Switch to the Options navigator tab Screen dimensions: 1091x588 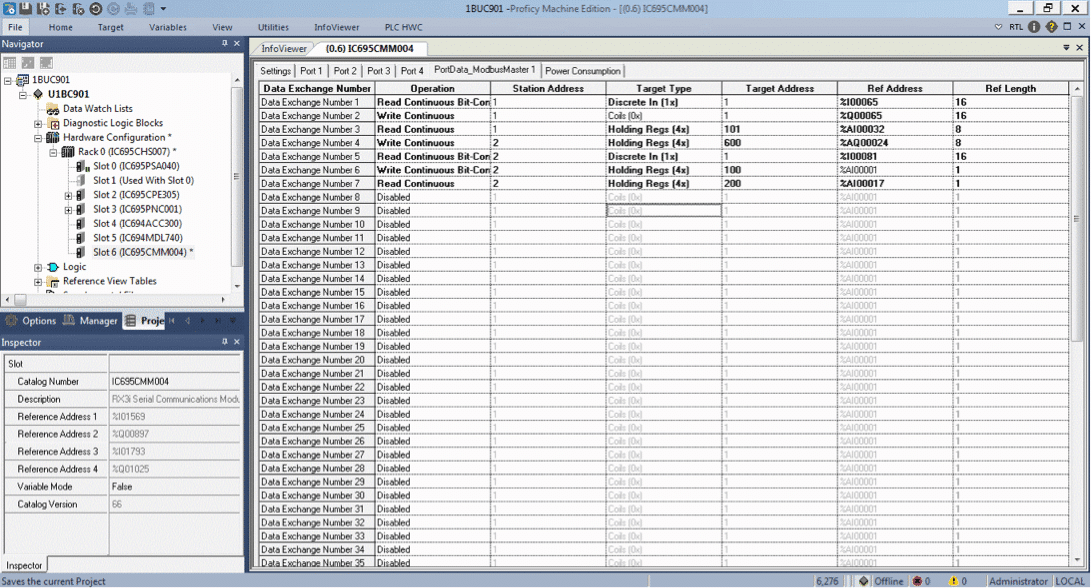pyautogui.click(x=31, y=321)
